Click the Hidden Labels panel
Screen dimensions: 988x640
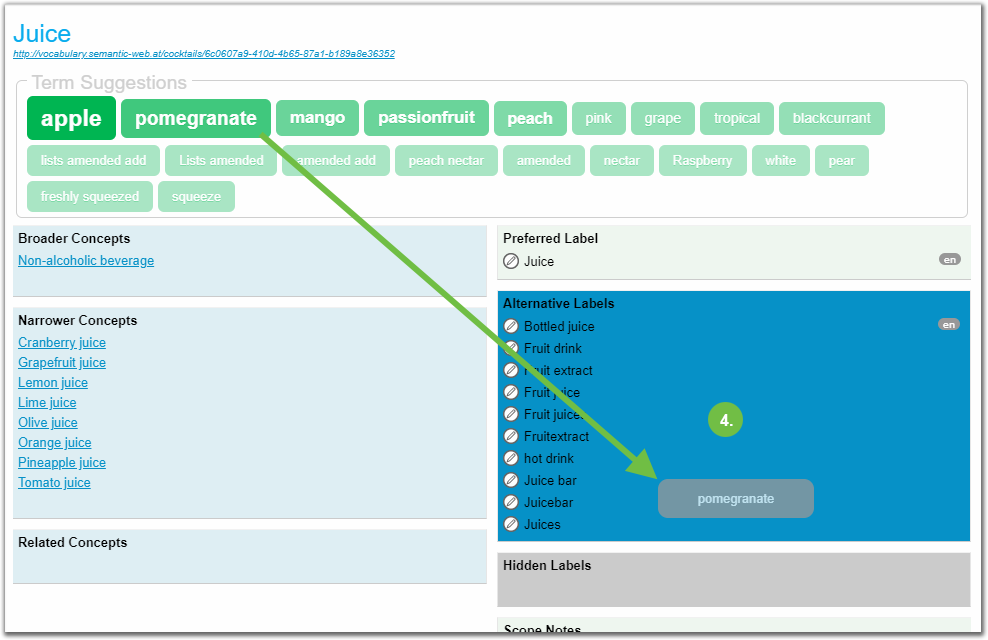pos(733,580)
